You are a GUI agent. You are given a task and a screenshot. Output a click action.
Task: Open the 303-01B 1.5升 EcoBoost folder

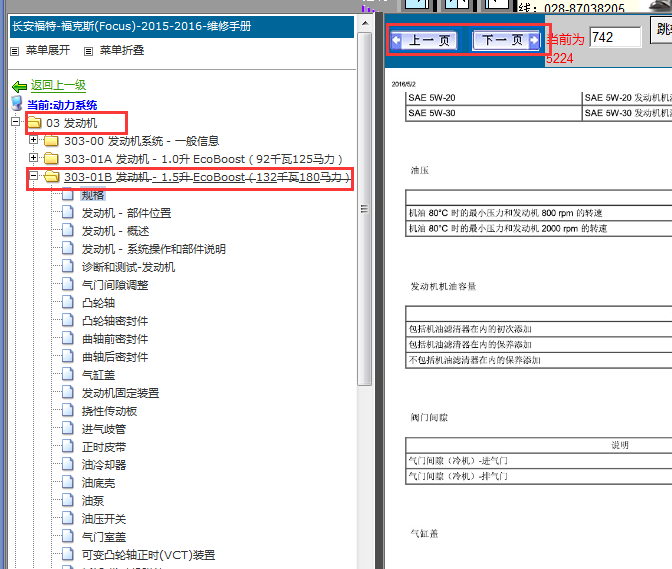pos(207,177)
